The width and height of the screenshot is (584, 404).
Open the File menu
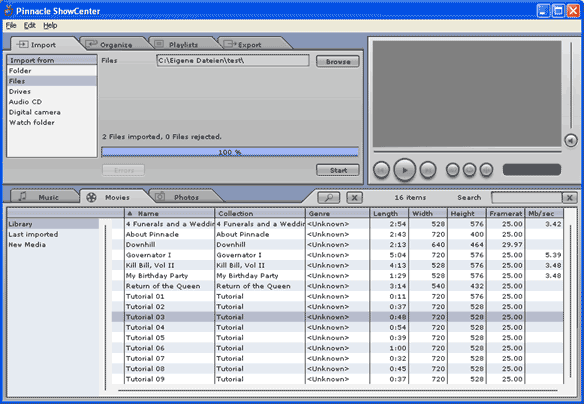click(11, 25)
